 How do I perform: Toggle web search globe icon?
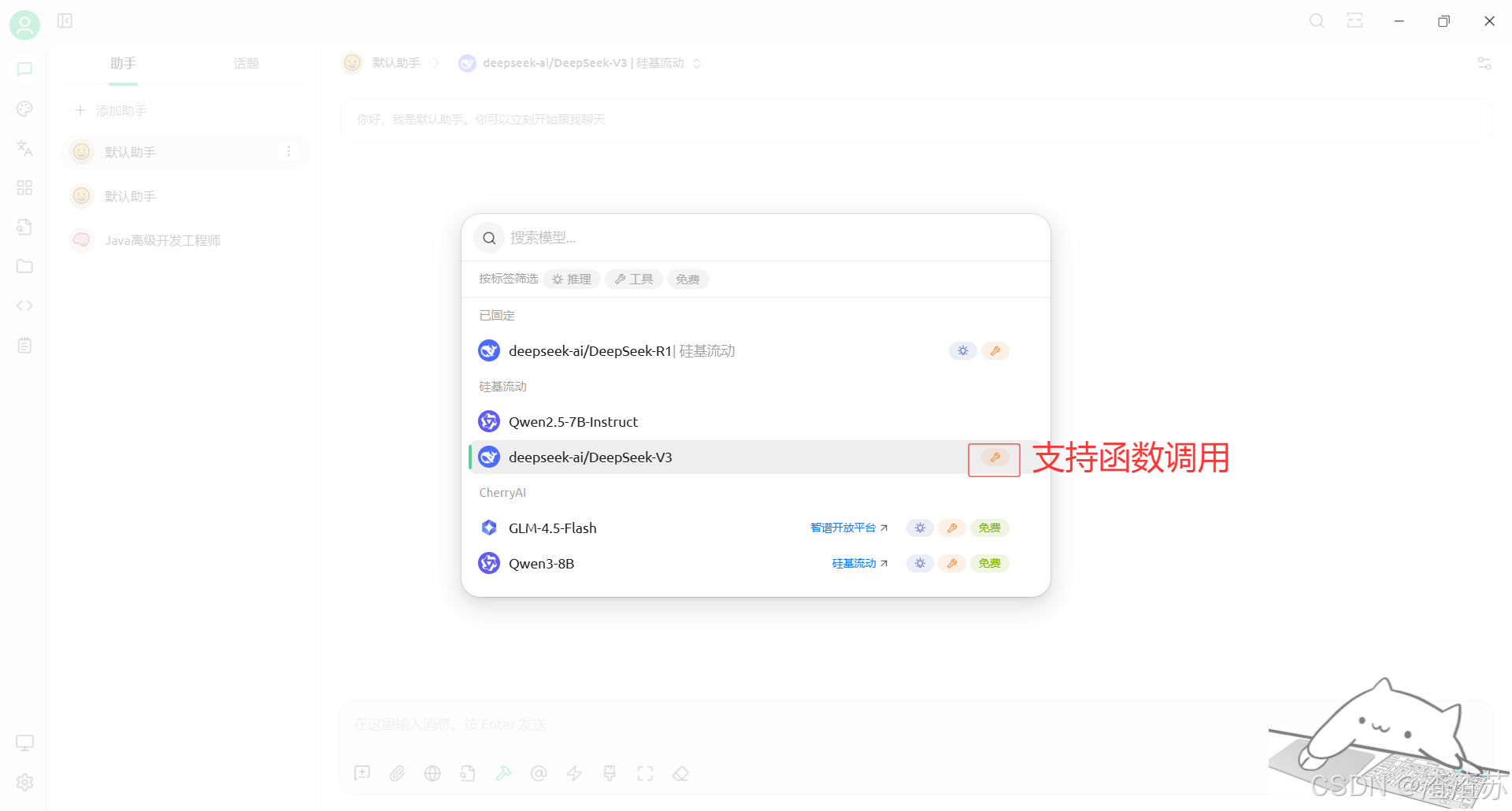(432, 773)
